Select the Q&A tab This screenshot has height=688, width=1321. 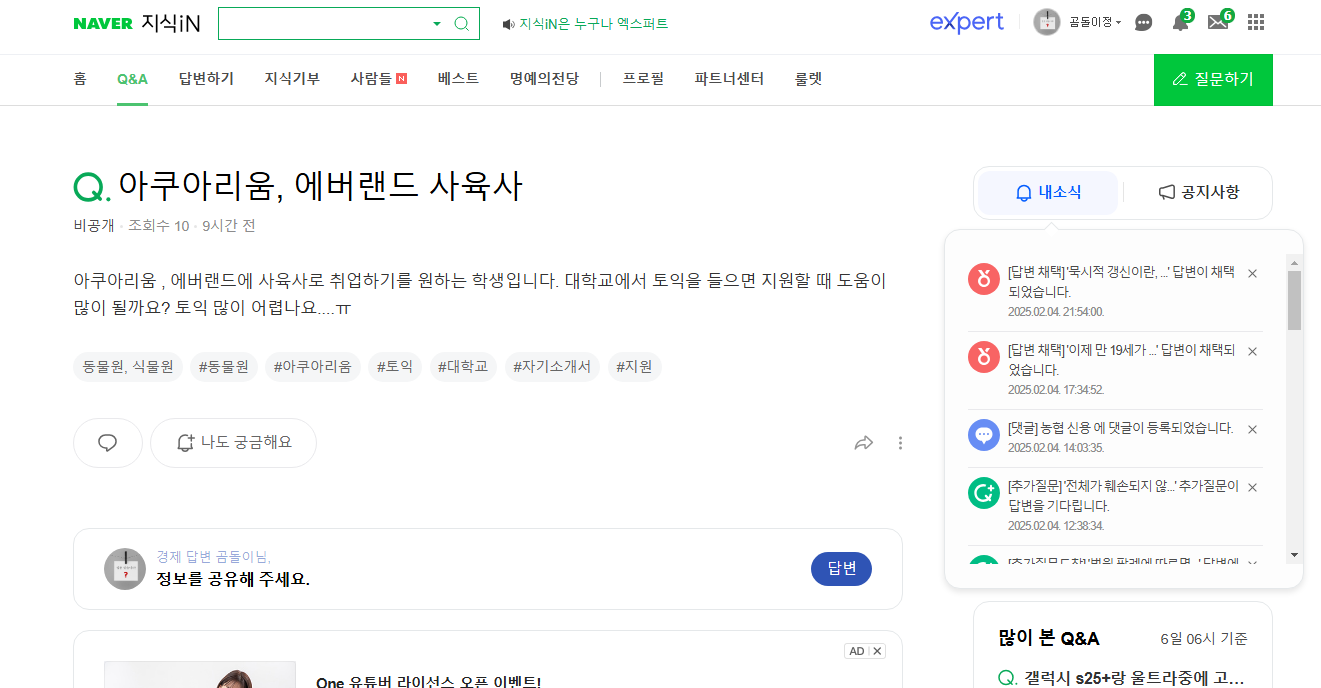132,79
